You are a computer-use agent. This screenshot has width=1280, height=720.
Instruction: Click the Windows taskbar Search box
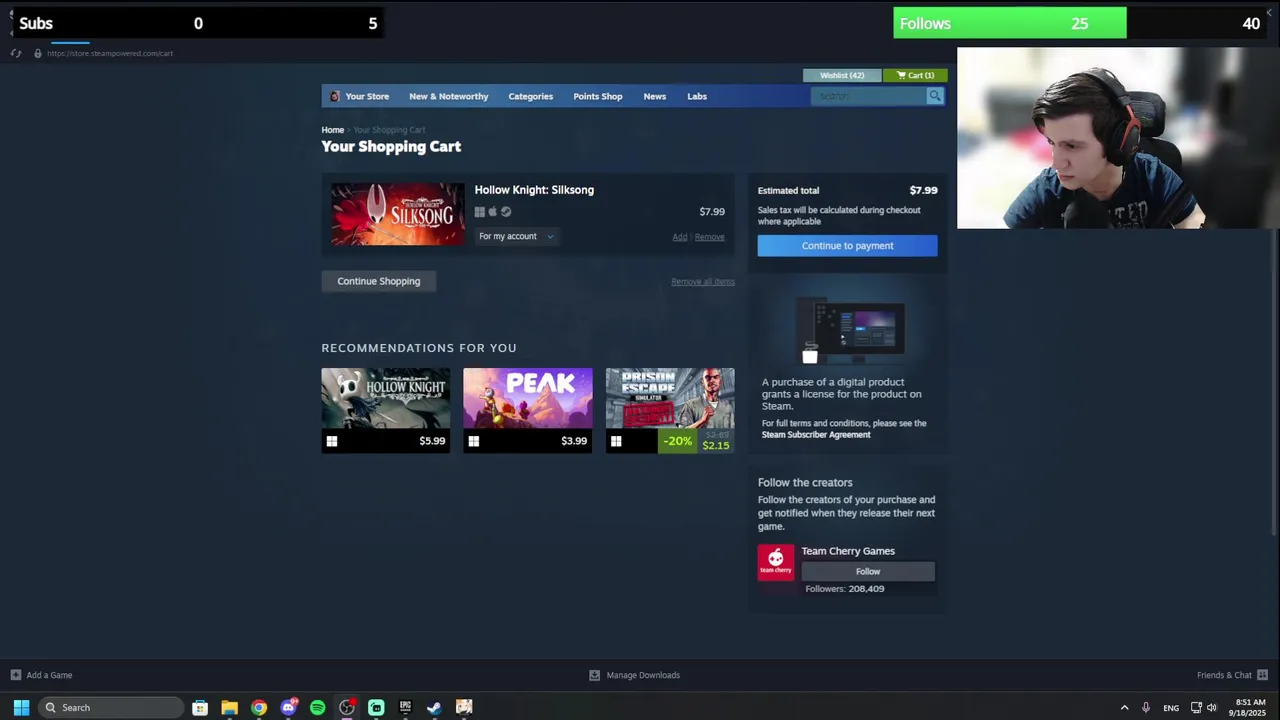(x=111, y=707)
